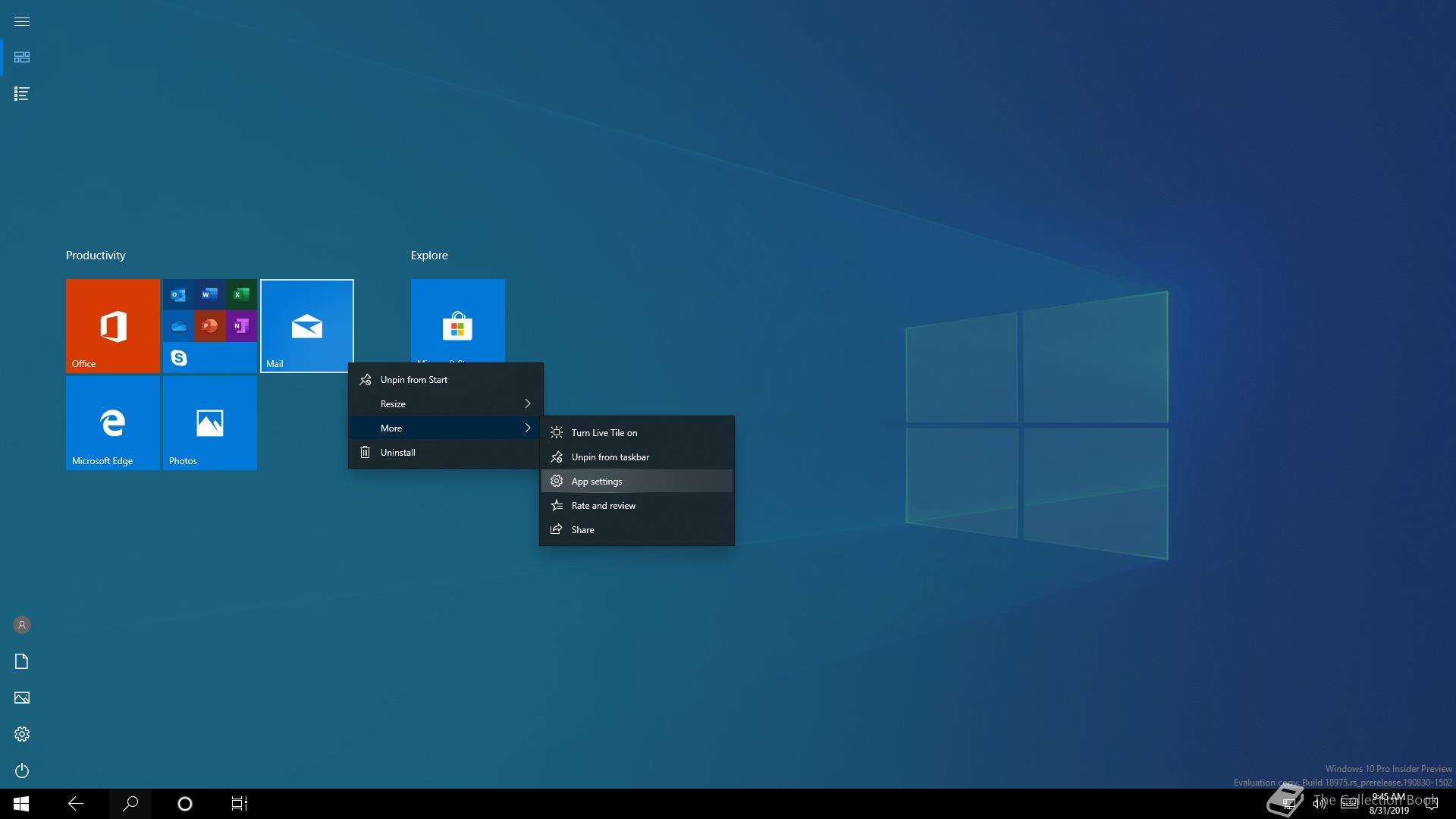Viewport: 1456px width, 819px height.
Task: Choose Unpin from Start
Action: pos(446,380)
